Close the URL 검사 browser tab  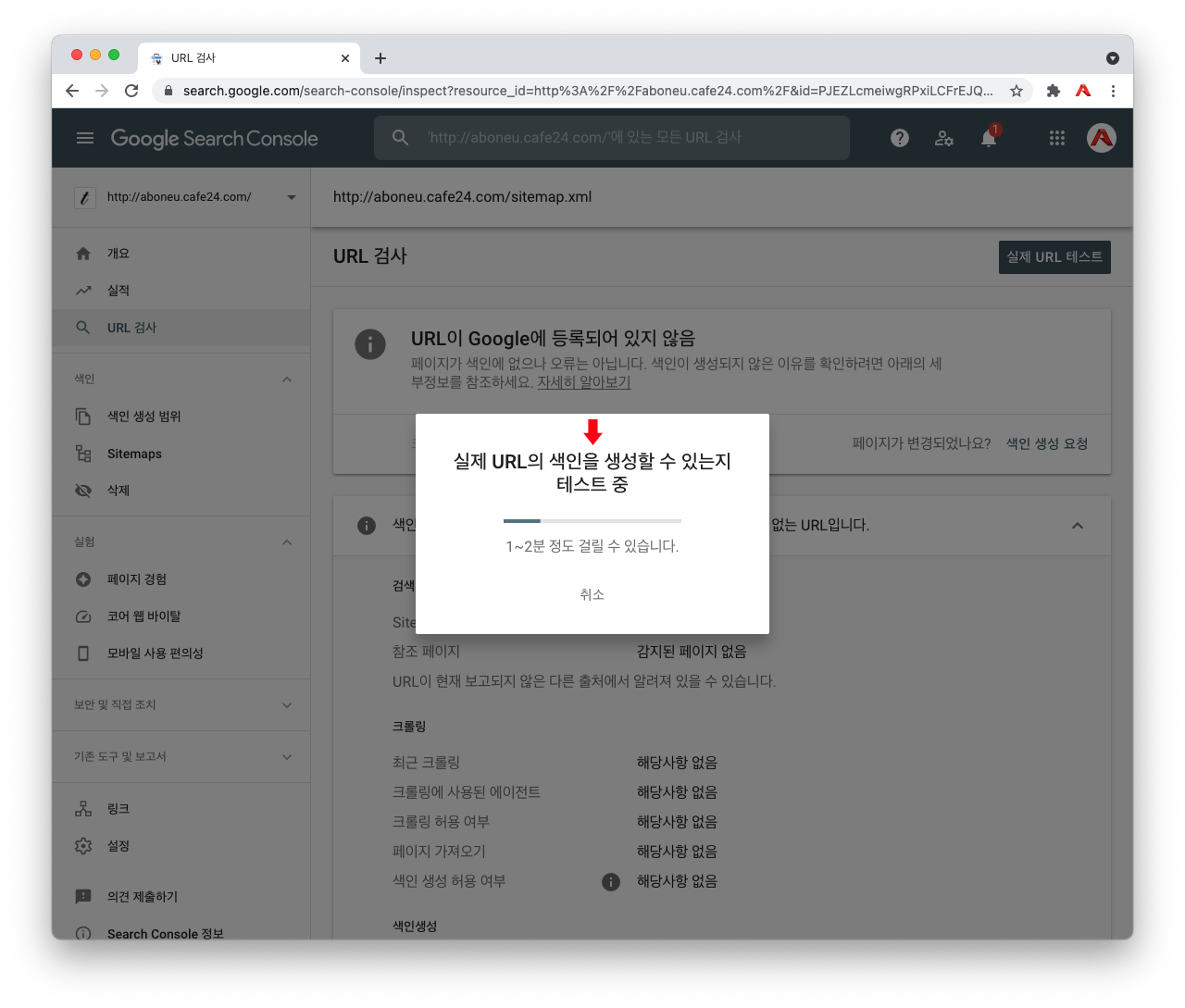[x=345, y=58]
